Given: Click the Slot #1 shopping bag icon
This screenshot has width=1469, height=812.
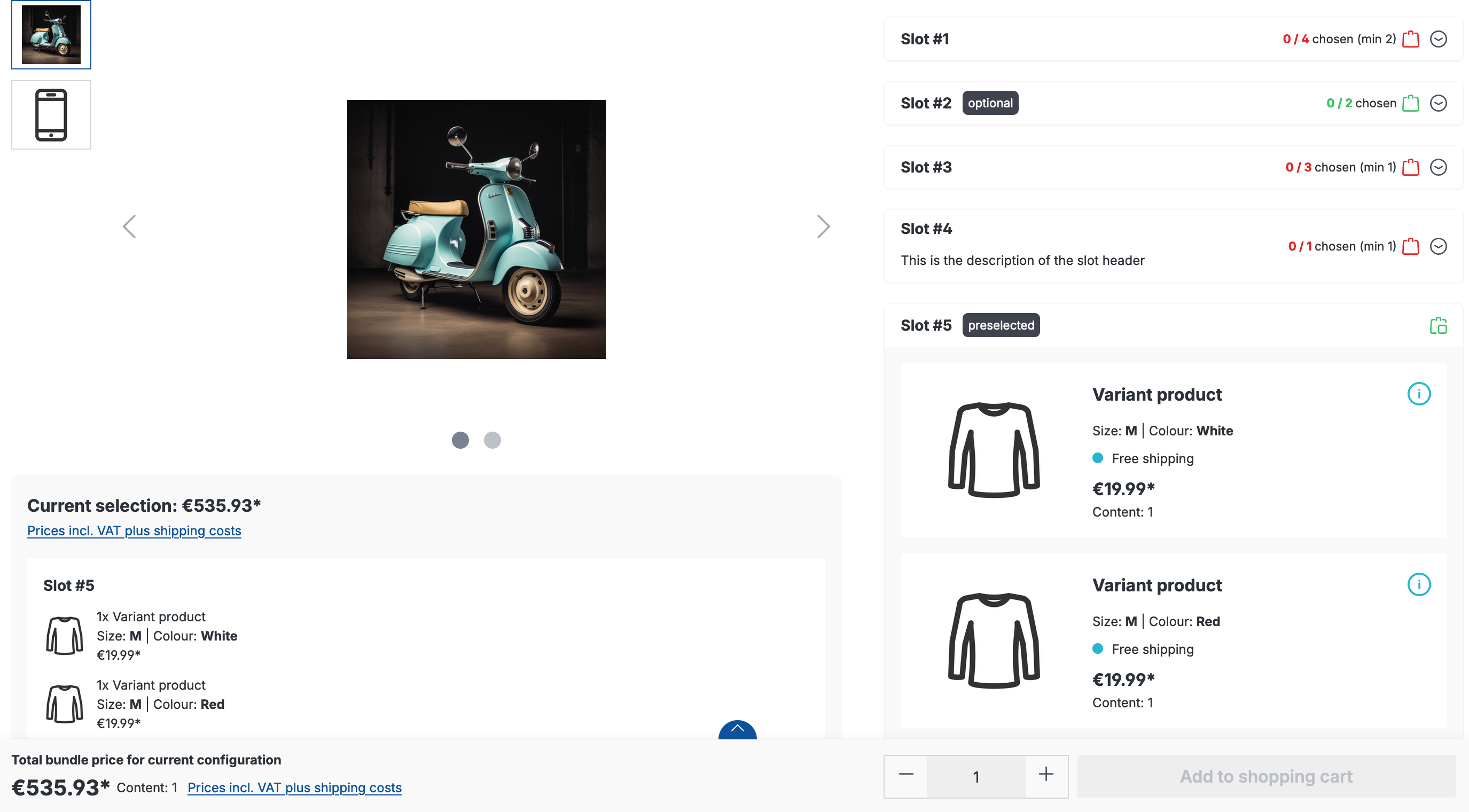Looking at the screenshot, I should (1410, 39).
